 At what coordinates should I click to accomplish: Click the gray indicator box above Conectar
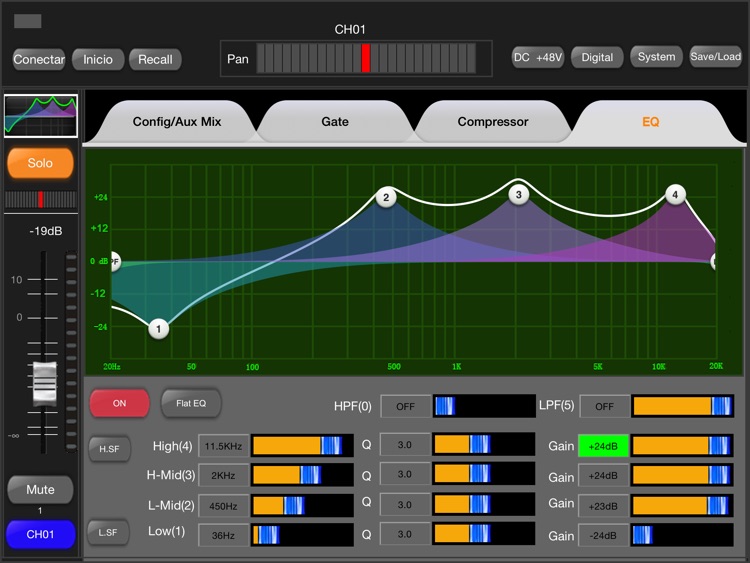pyautogui.click(x=28, y=21)
